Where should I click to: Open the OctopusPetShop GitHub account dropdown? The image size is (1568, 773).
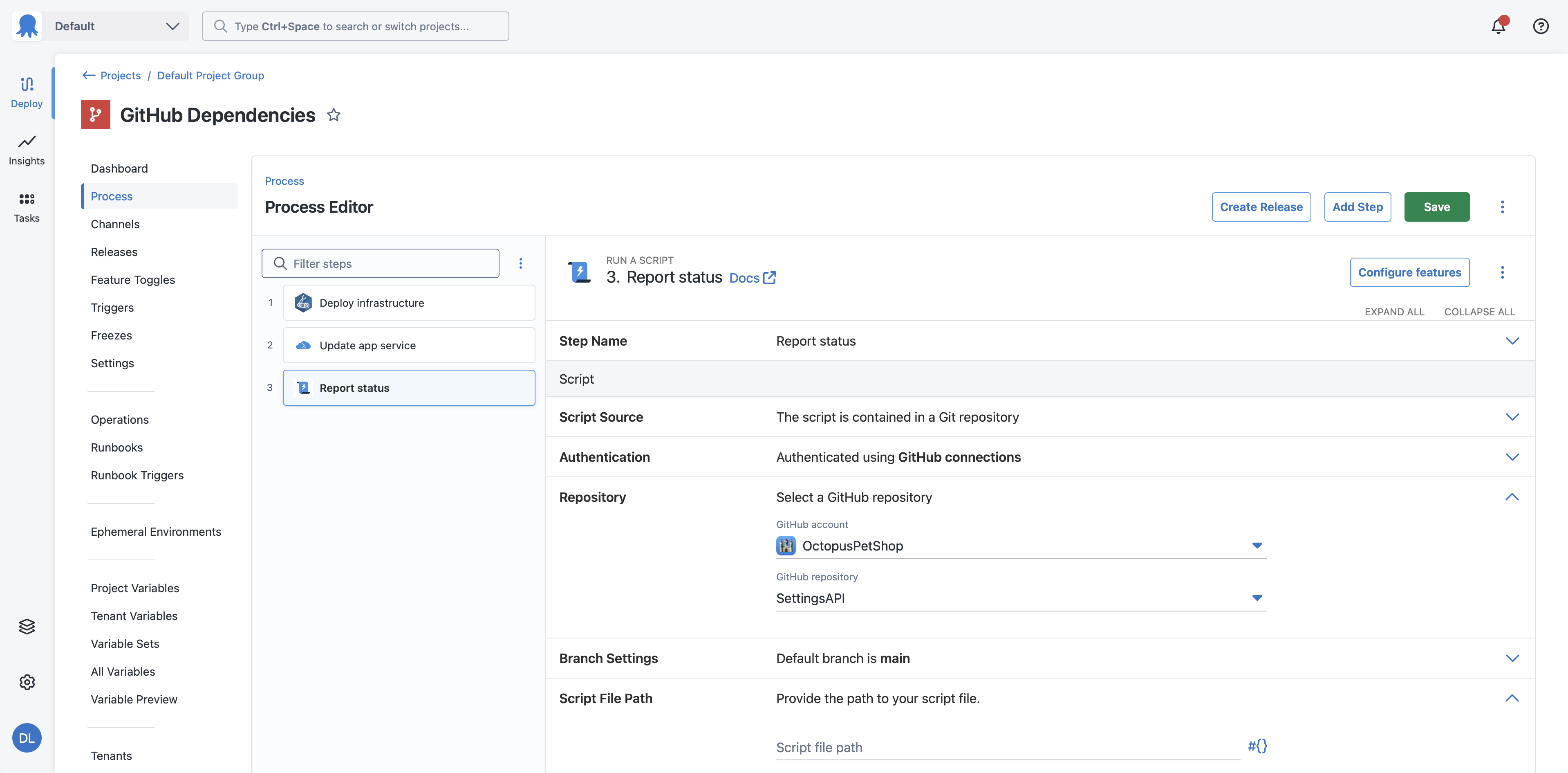pos(1257,546)
